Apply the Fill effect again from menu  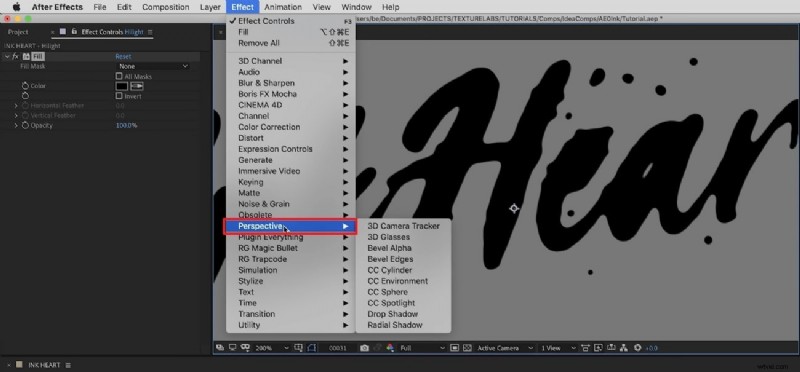pos(291,32)
